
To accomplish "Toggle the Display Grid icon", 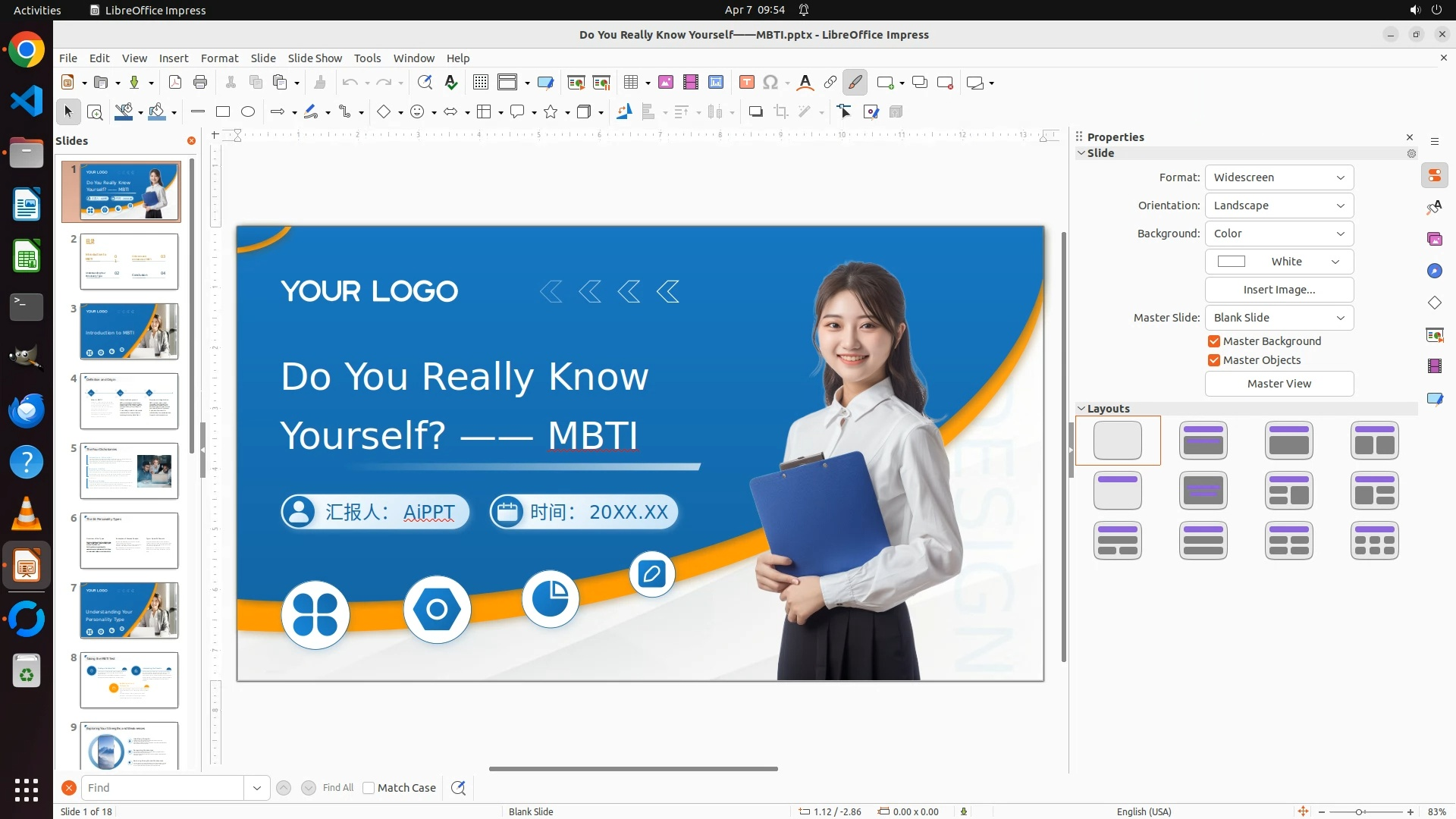I will pyautogui.click(x=480, y=83).
